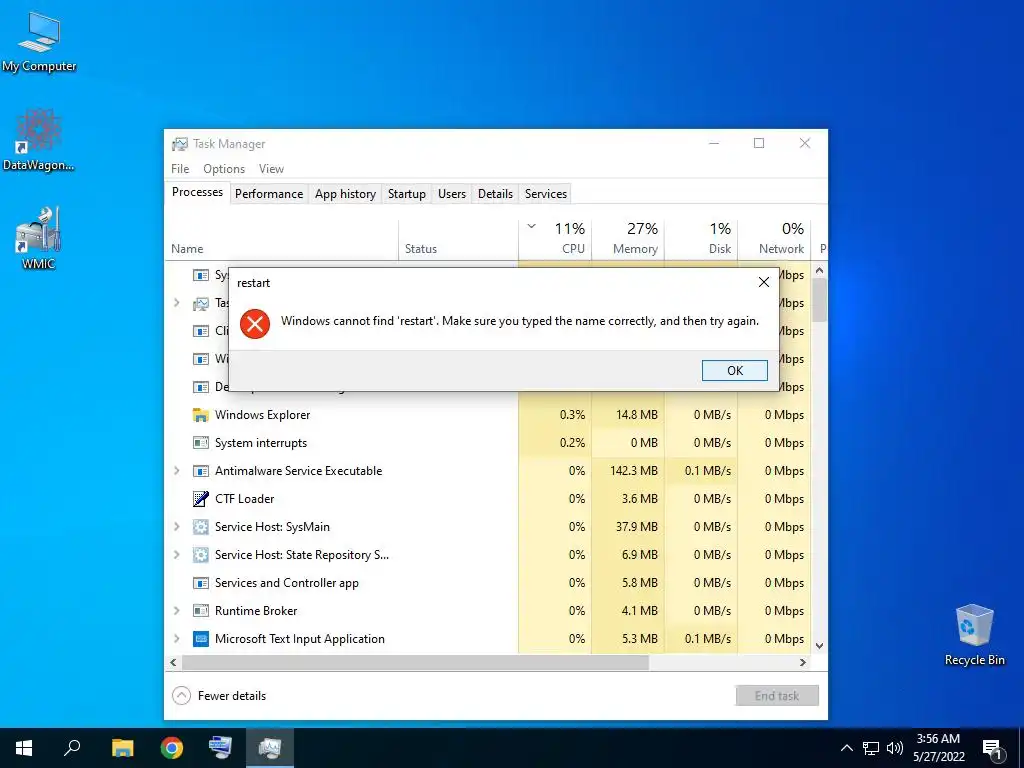Expand the Runtime Broker row
Viewport: 1024px width, 768px height.
[x=176, y=611]
